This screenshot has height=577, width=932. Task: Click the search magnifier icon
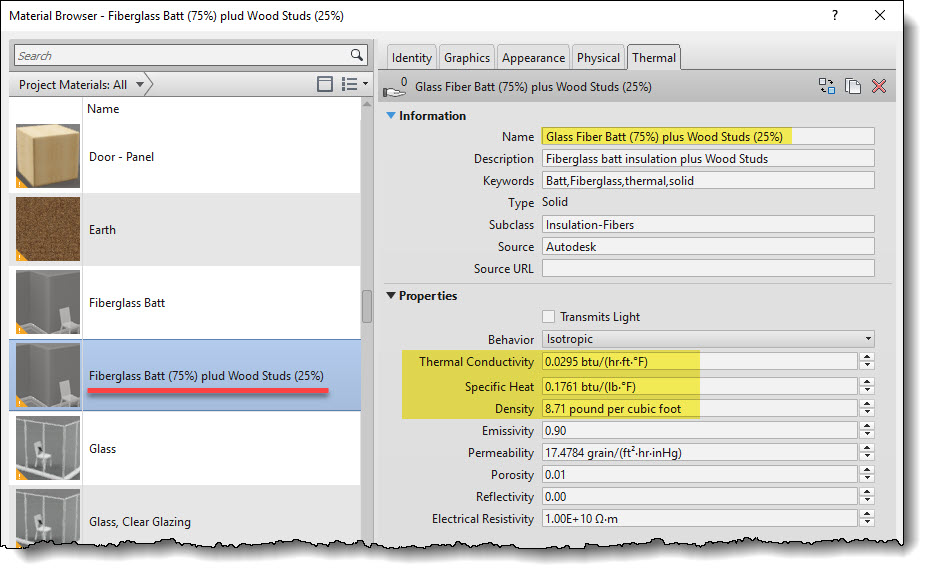[x=355, y=55]
